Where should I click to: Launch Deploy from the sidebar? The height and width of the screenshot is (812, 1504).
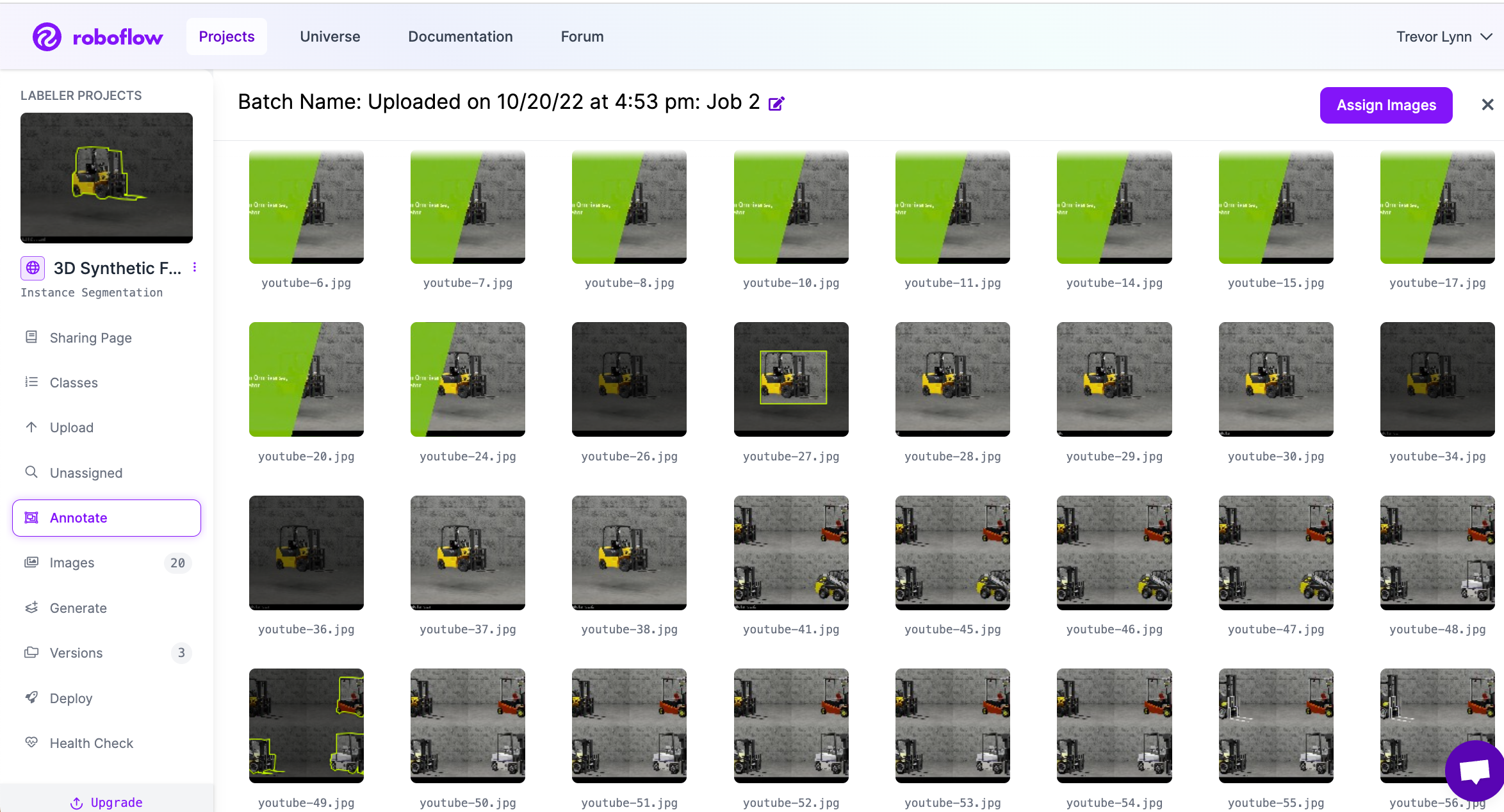[70, 698]
